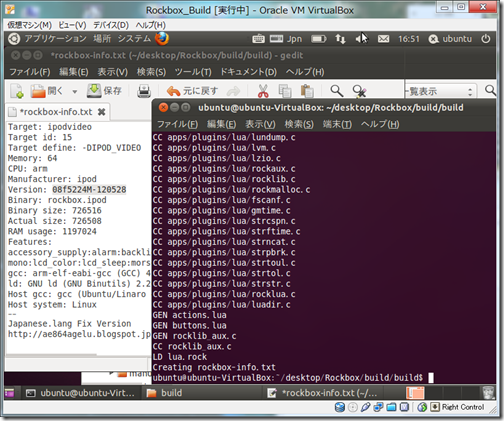Switch to *rockbox-info.txt taskbar item
The image size is (504, 421).
pos(323,393)
